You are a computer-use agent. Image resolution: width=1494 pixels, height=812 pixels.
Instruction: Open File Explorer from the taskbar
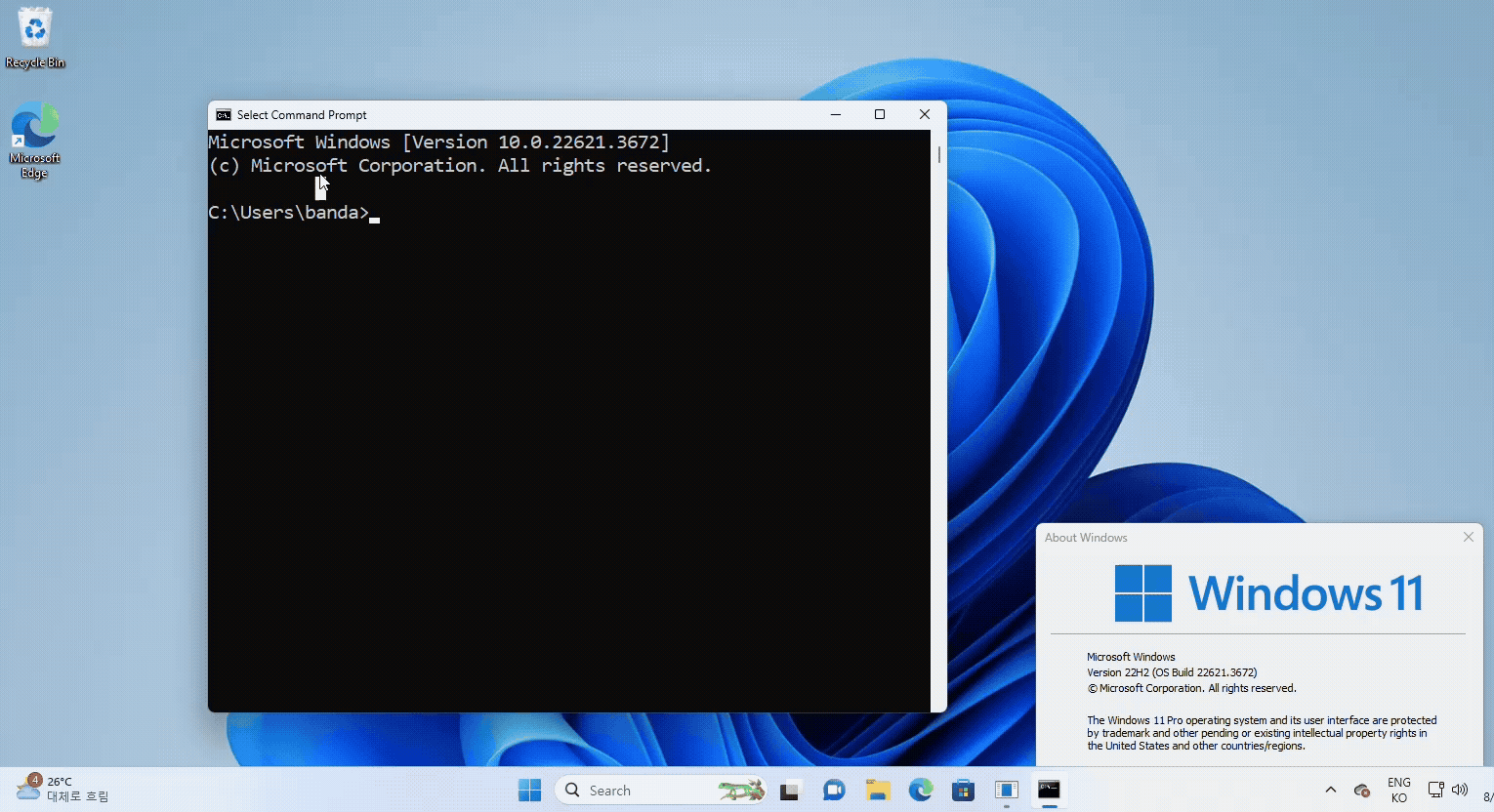878,791
